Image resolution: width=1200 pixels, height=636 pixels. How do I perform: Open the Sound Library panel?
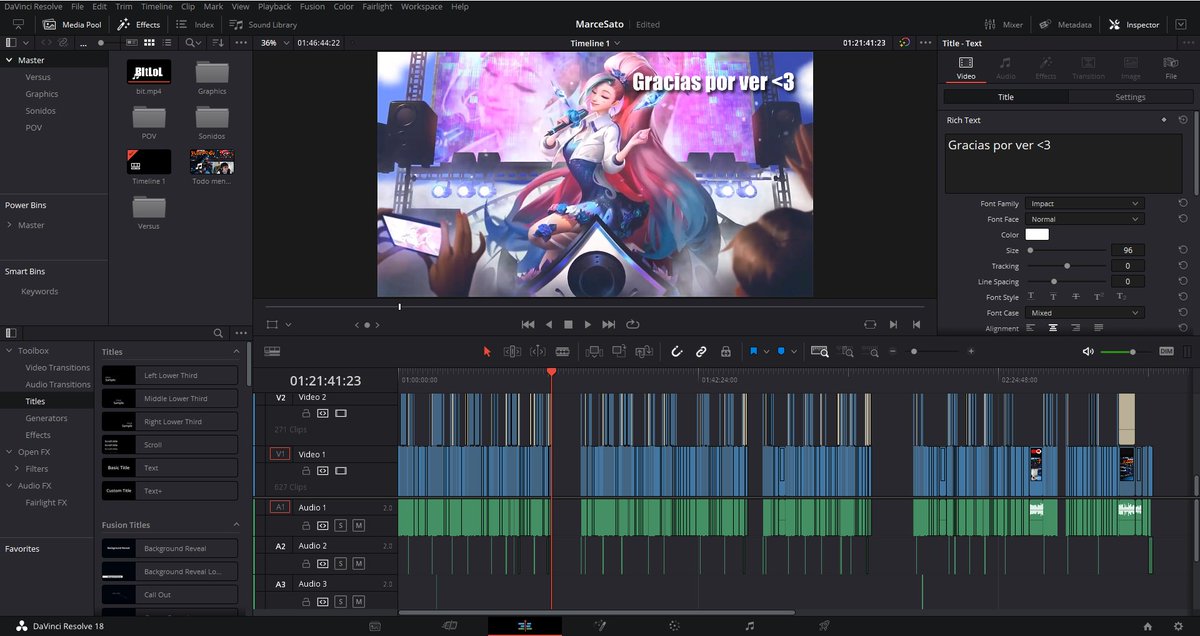(265, 24)
